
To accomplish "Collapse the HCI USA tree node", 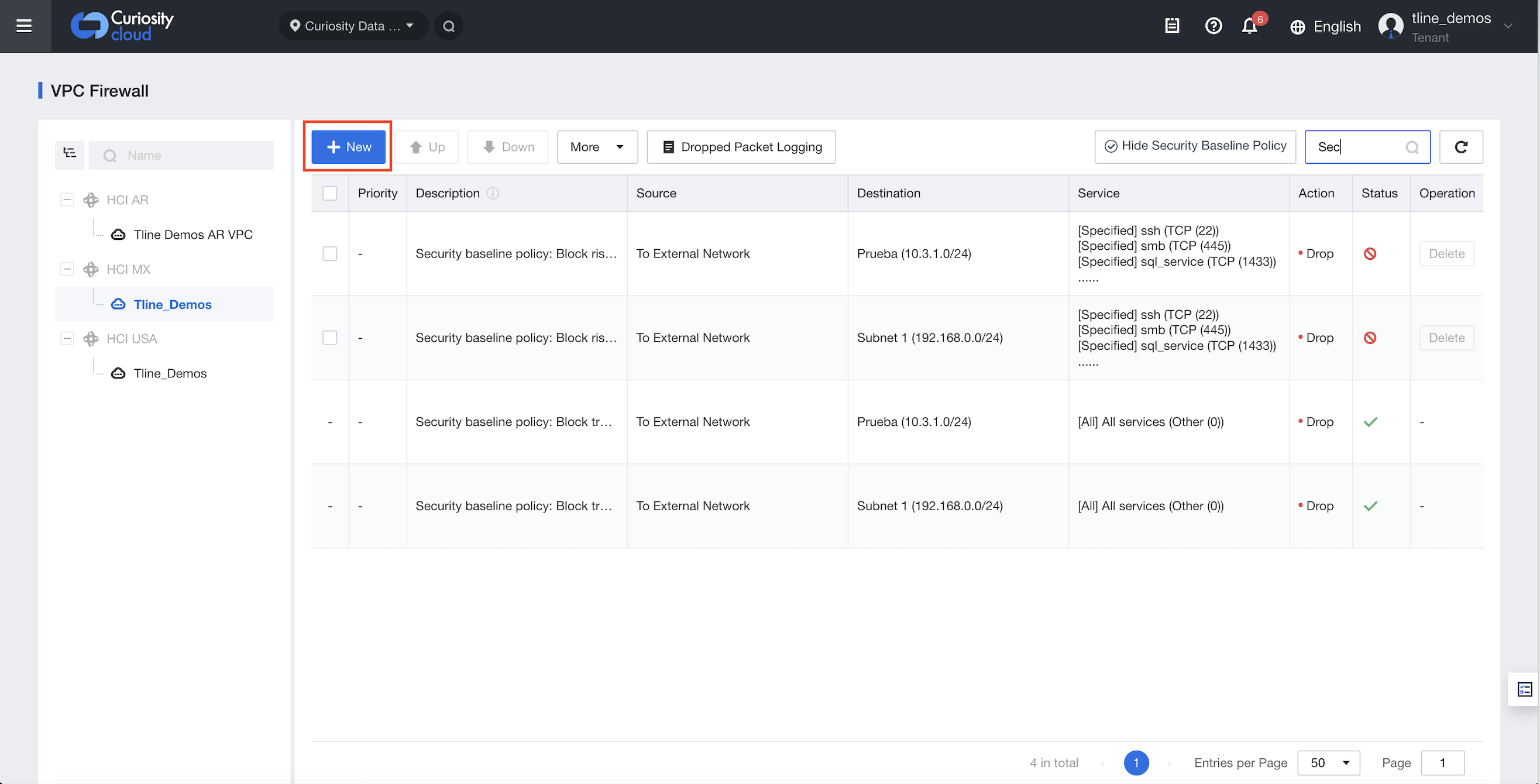I will point(67,339).
